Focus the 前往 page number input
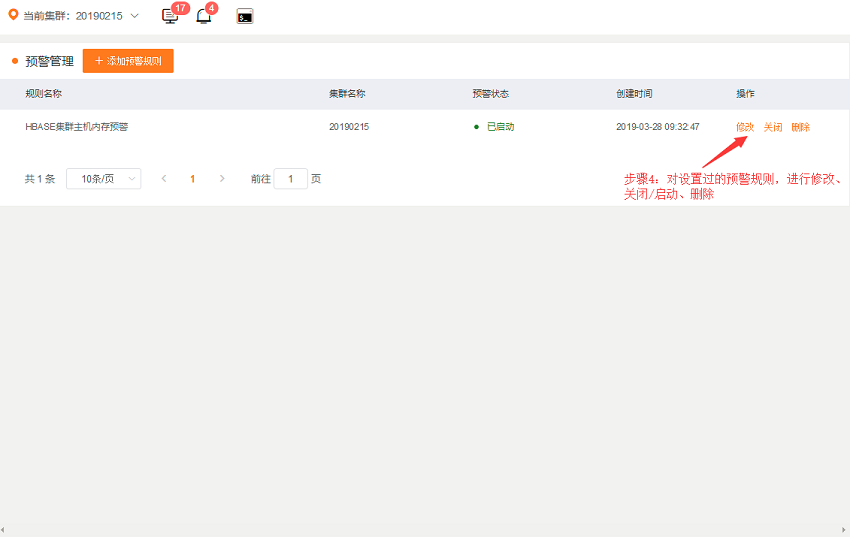This screenshot has width=850, height=537. pyautogui.click(x=291, y=179)
